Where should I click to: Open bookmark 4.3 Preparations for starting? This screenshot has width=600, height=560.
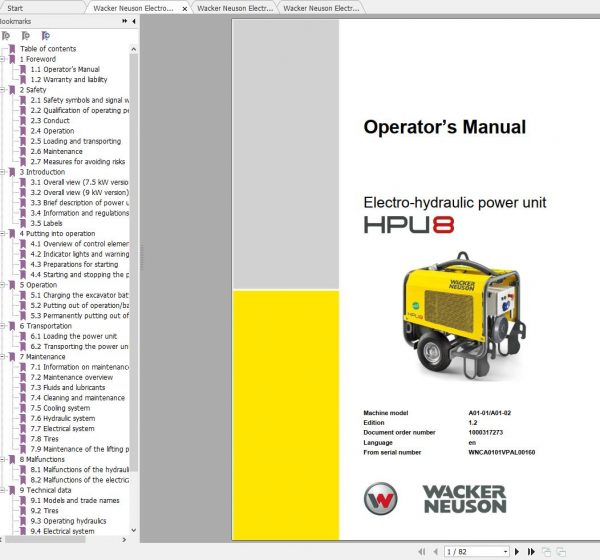click(74, 264)
